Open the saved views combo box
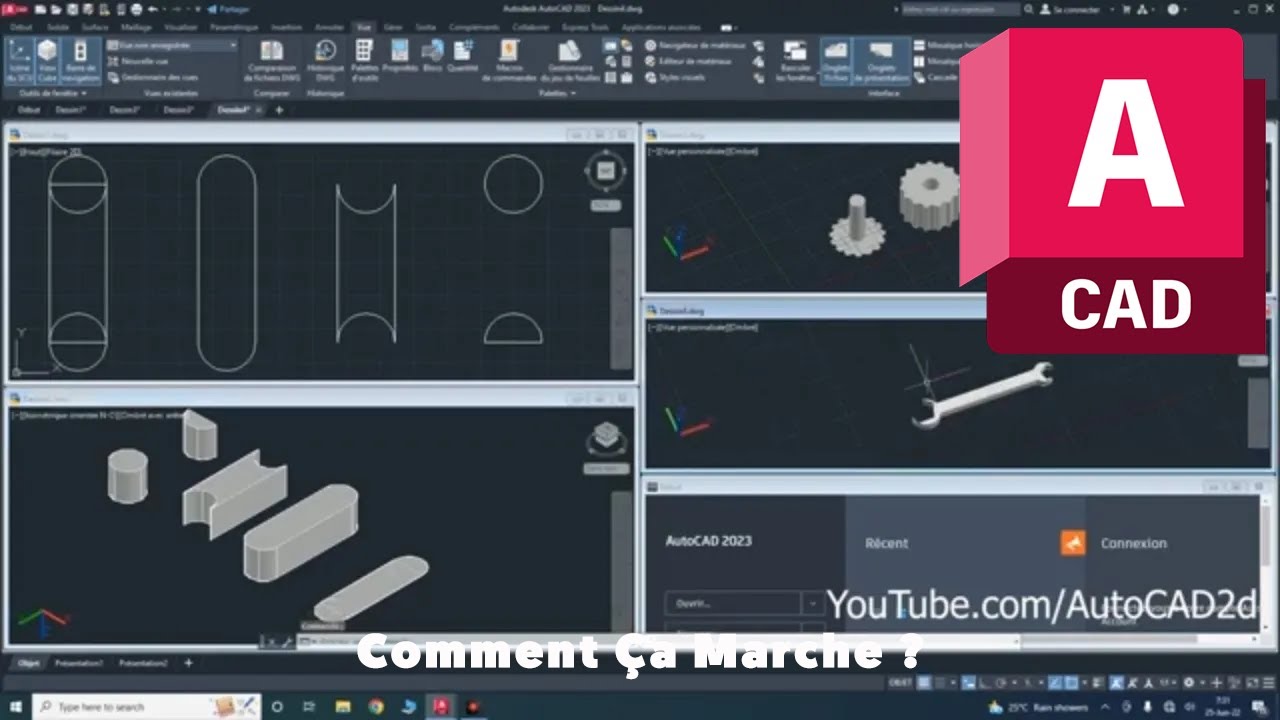Image resolution: width=1280 pixels, height=720 pixels. 172,46
